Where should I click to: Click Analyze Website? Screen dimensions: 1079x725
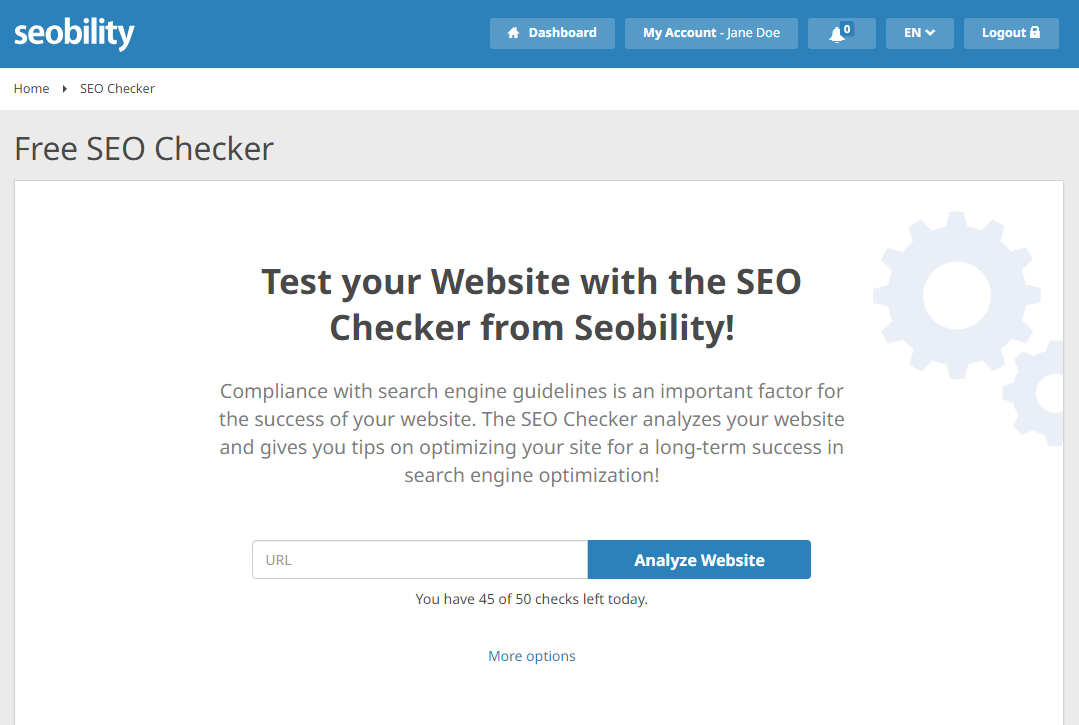[x=698, y=559]
